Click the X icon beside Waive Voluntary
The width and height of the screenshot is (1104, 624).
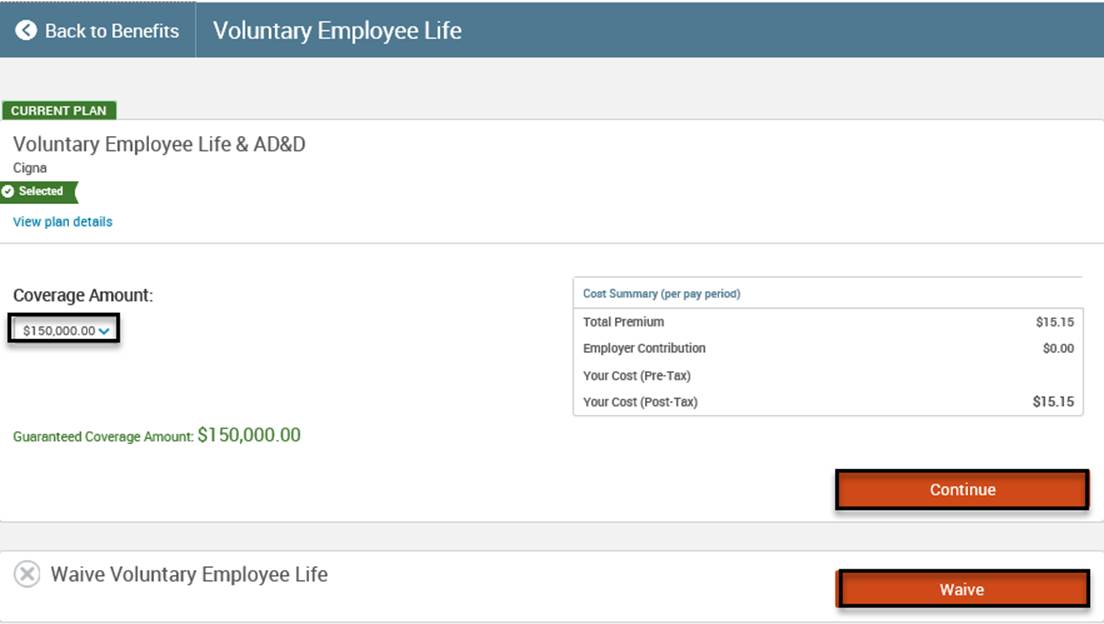point(27,574)
